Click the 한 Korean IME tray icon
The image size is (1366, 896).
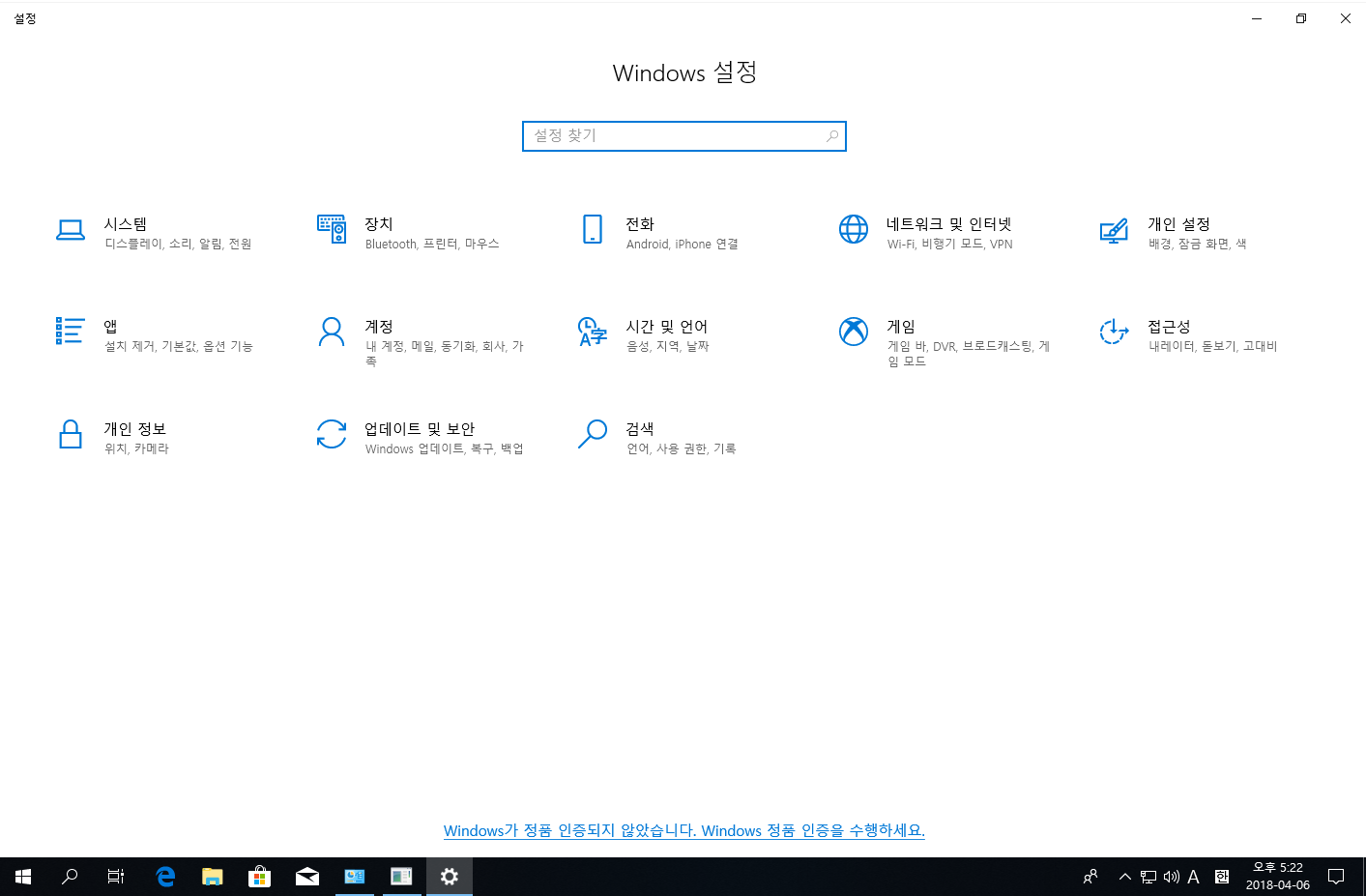click(x=1222, y=877)
